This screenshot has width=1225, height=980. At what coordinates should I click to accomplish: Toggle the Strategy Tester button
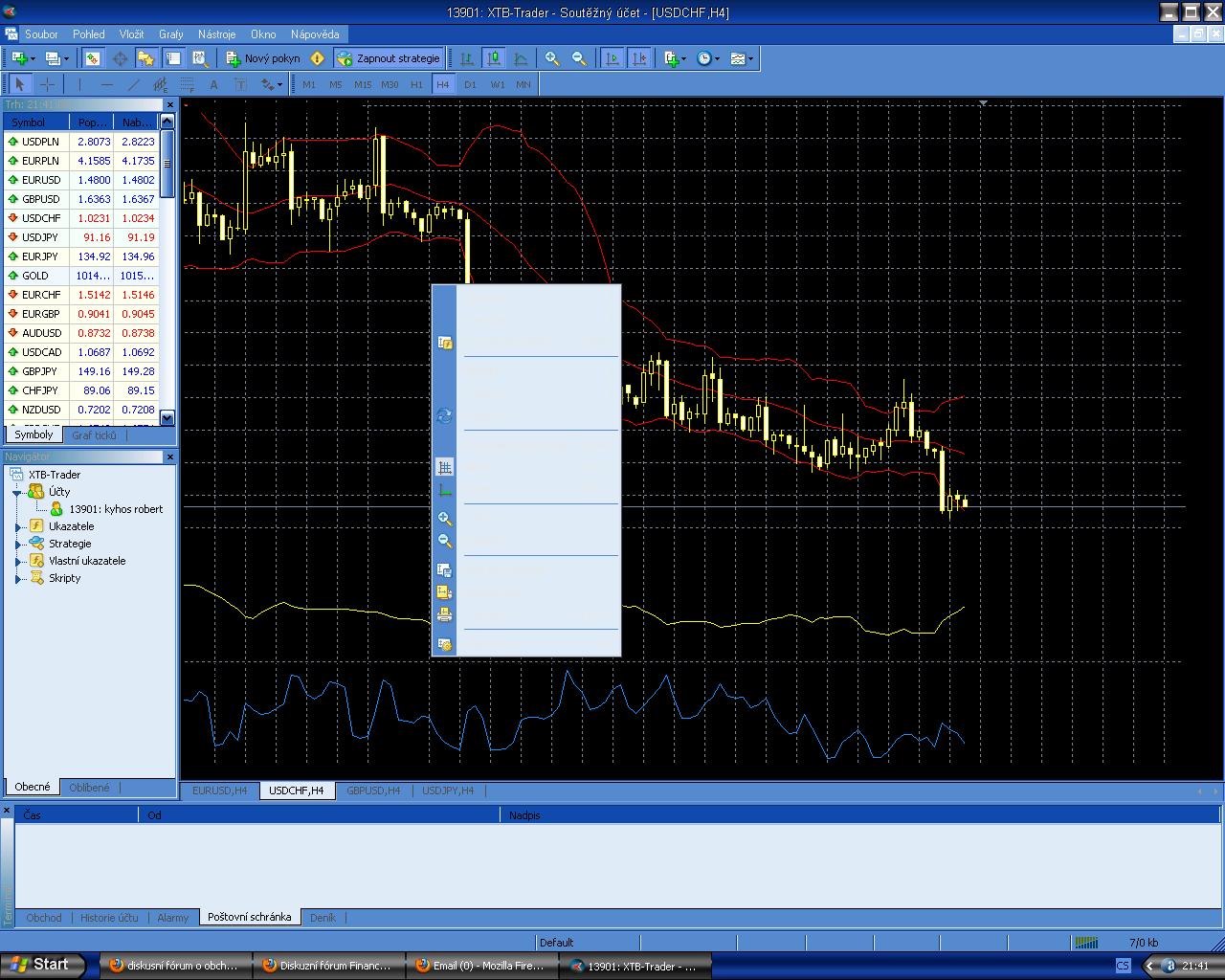200,58
